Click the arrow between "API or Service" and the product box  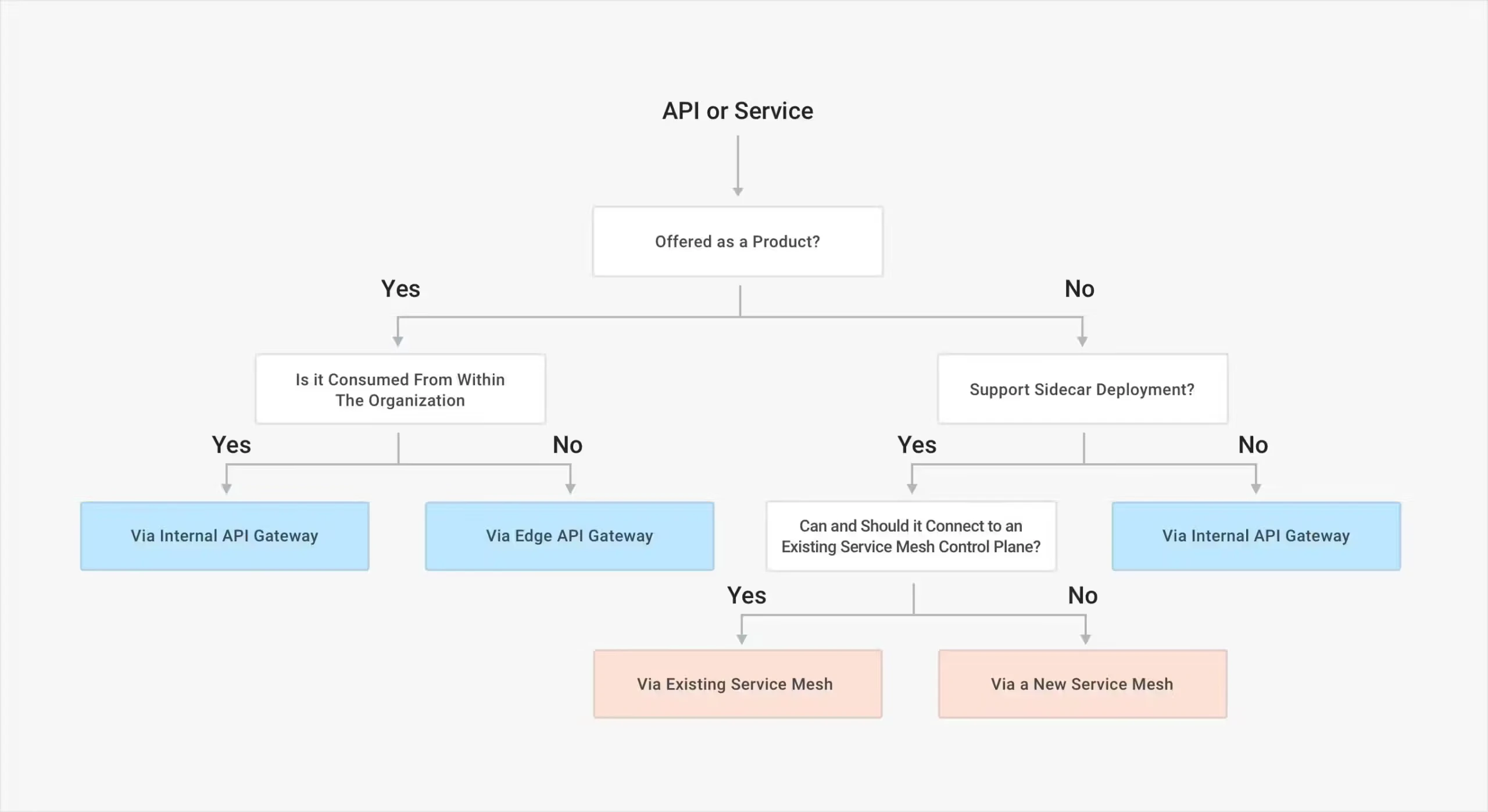click(x=738, y=166)
